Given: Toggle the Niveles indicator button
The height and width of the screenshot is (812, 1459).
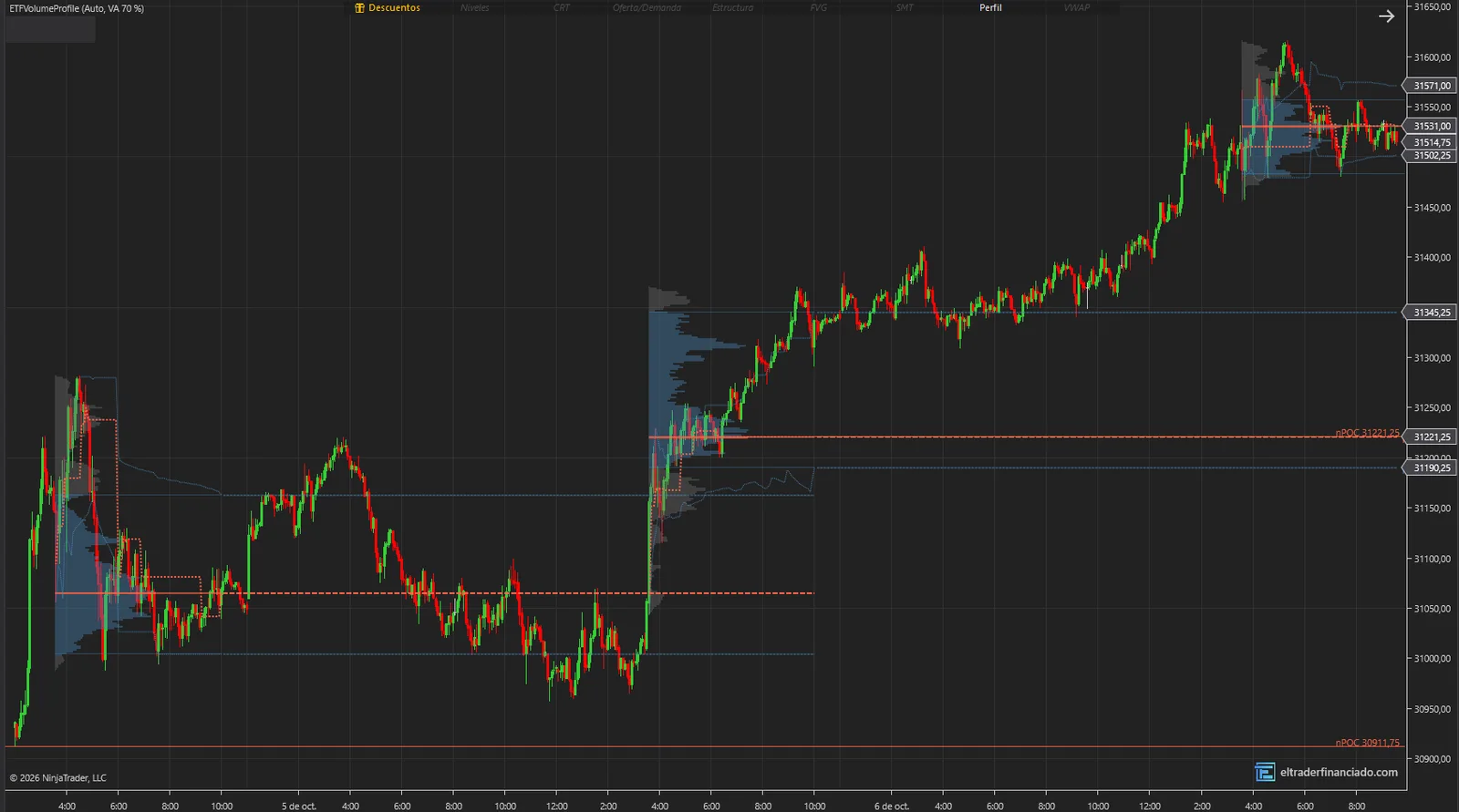Looking at the screenshot, I should click(x=474, y=8).
